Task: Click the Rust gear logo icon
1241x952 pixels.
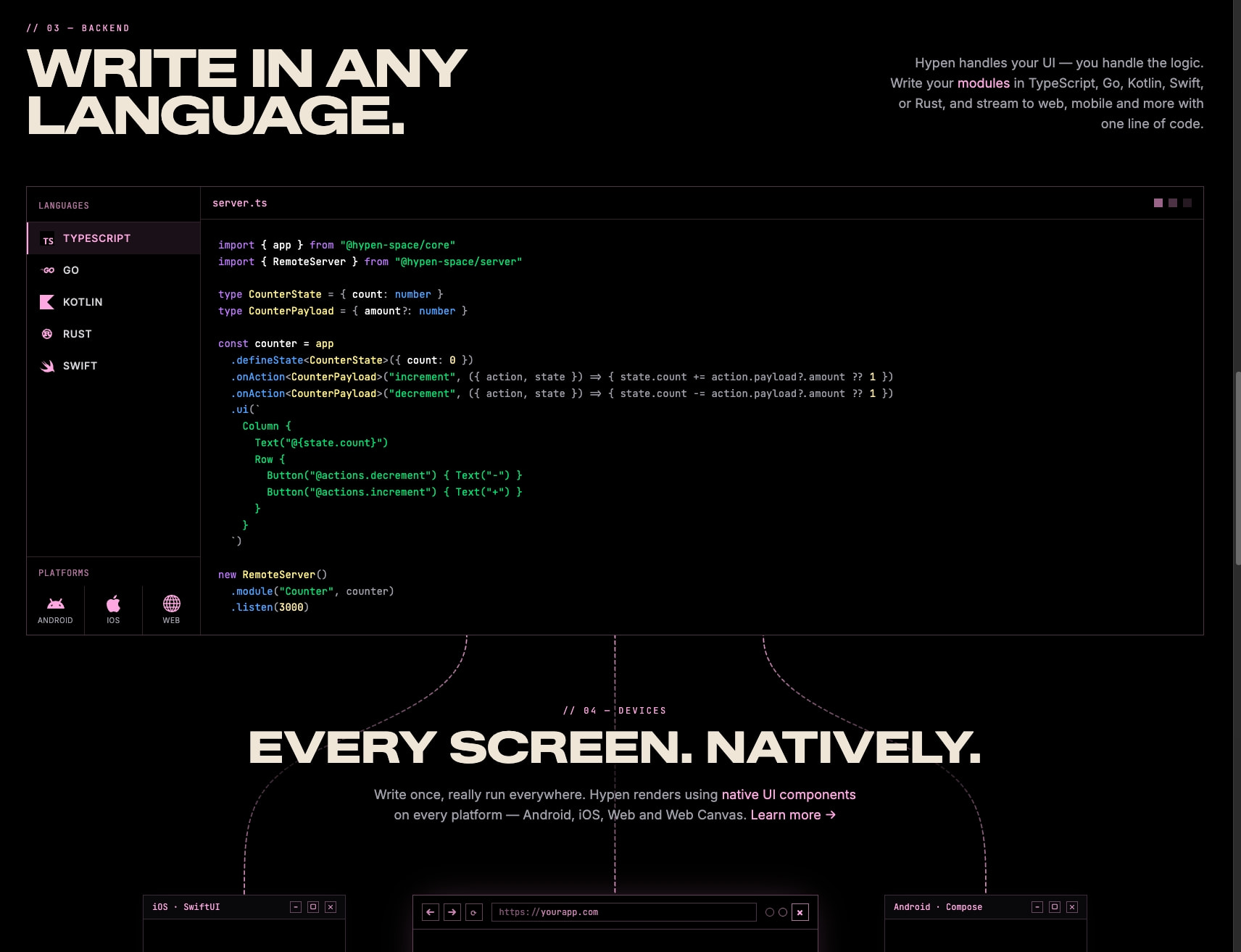Action: pos(47,334)
